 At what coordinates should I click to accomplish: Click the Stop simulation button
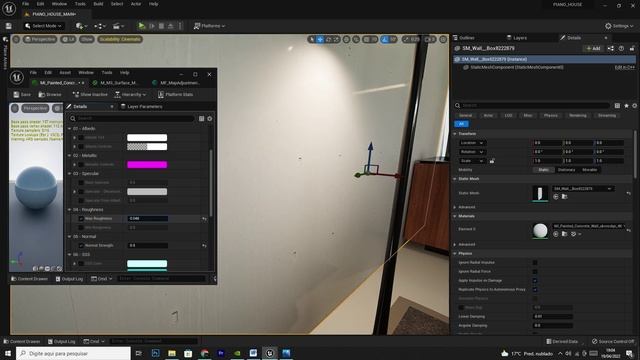pos(161,26)
